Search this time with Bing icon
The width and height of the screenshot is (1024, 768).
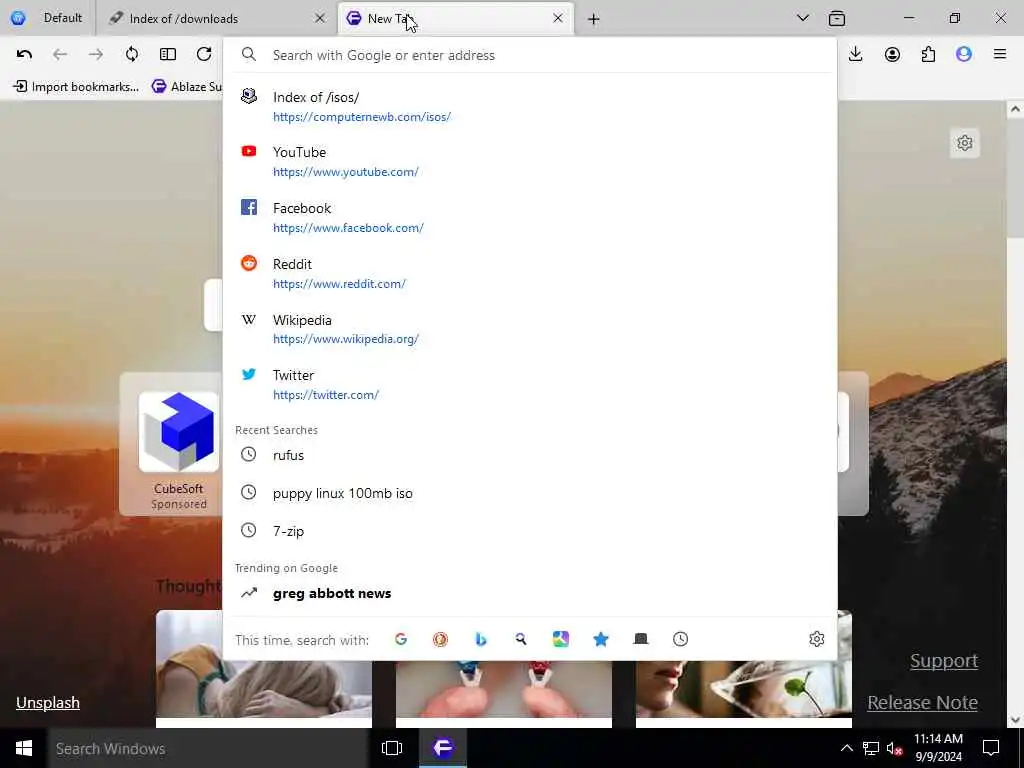pyautogui.click(x=481, y=639)
